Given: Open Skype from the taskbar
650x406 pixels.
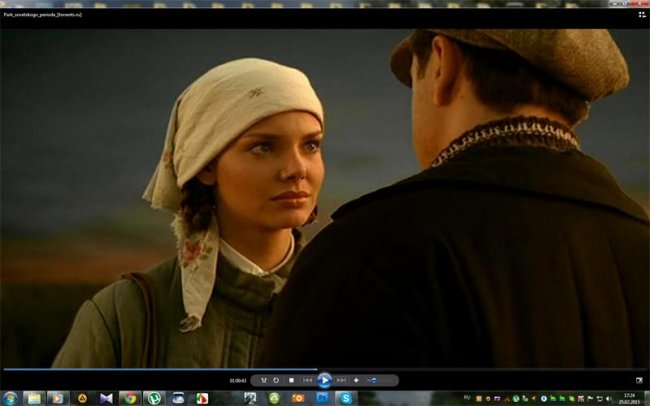Looking at the screenshot, I should coord(346,398).
